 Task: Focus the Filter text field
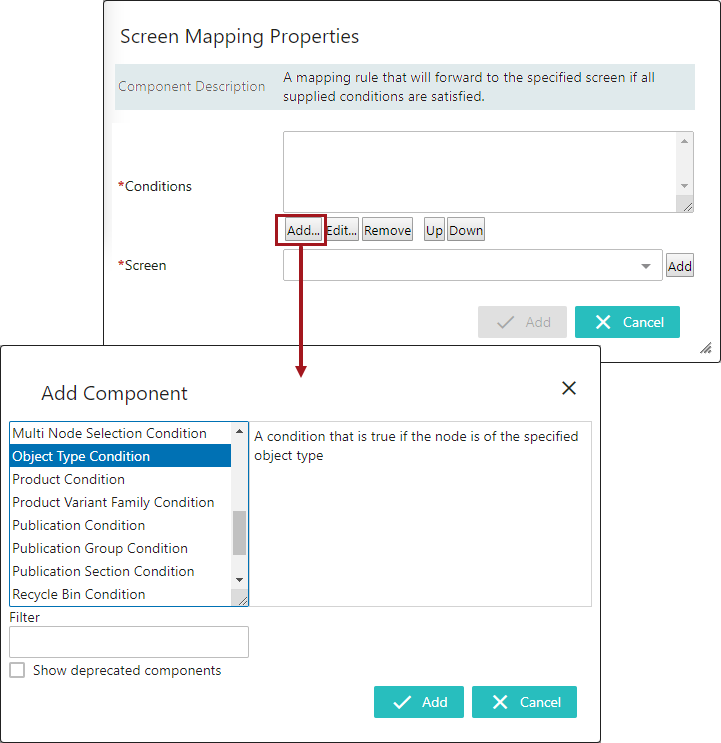coord(129,642)
